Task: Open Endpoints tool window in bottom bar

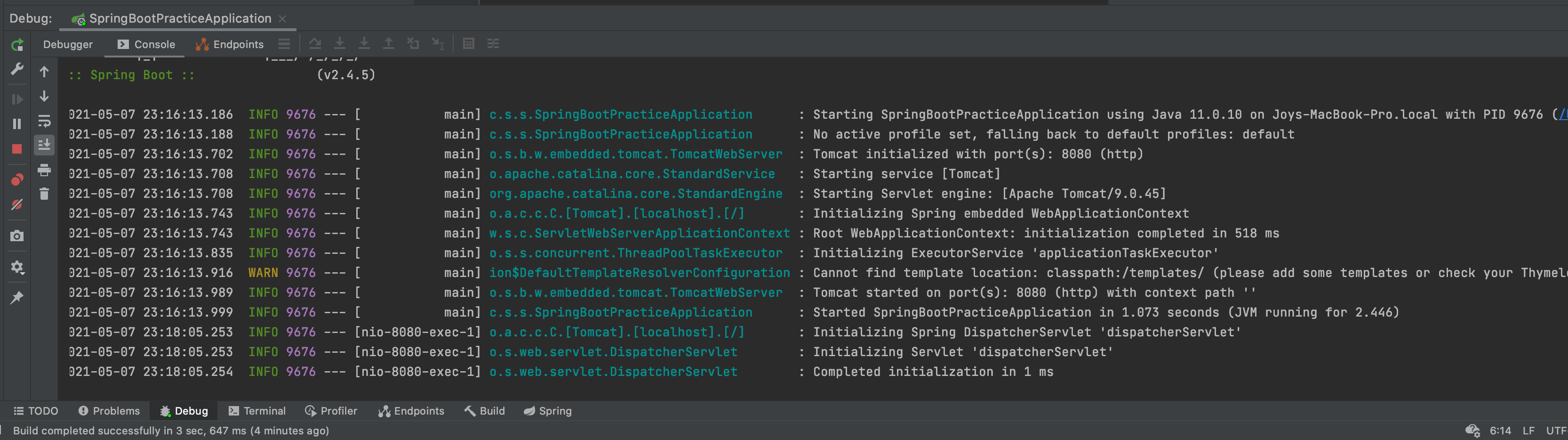Action: [411, 411]
